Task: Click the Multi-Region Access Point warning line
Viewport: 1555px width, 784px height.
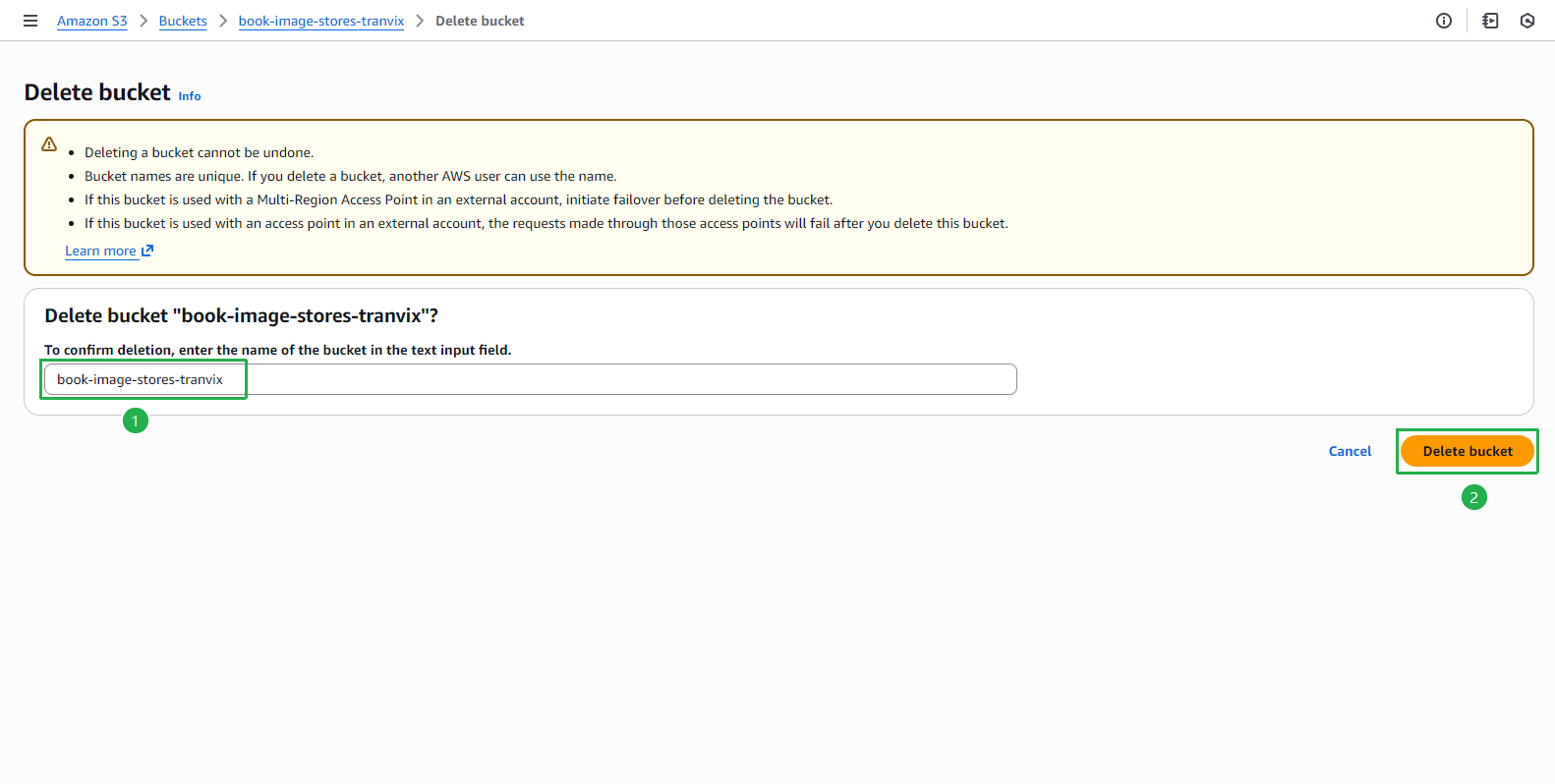Action: point(458,199)
